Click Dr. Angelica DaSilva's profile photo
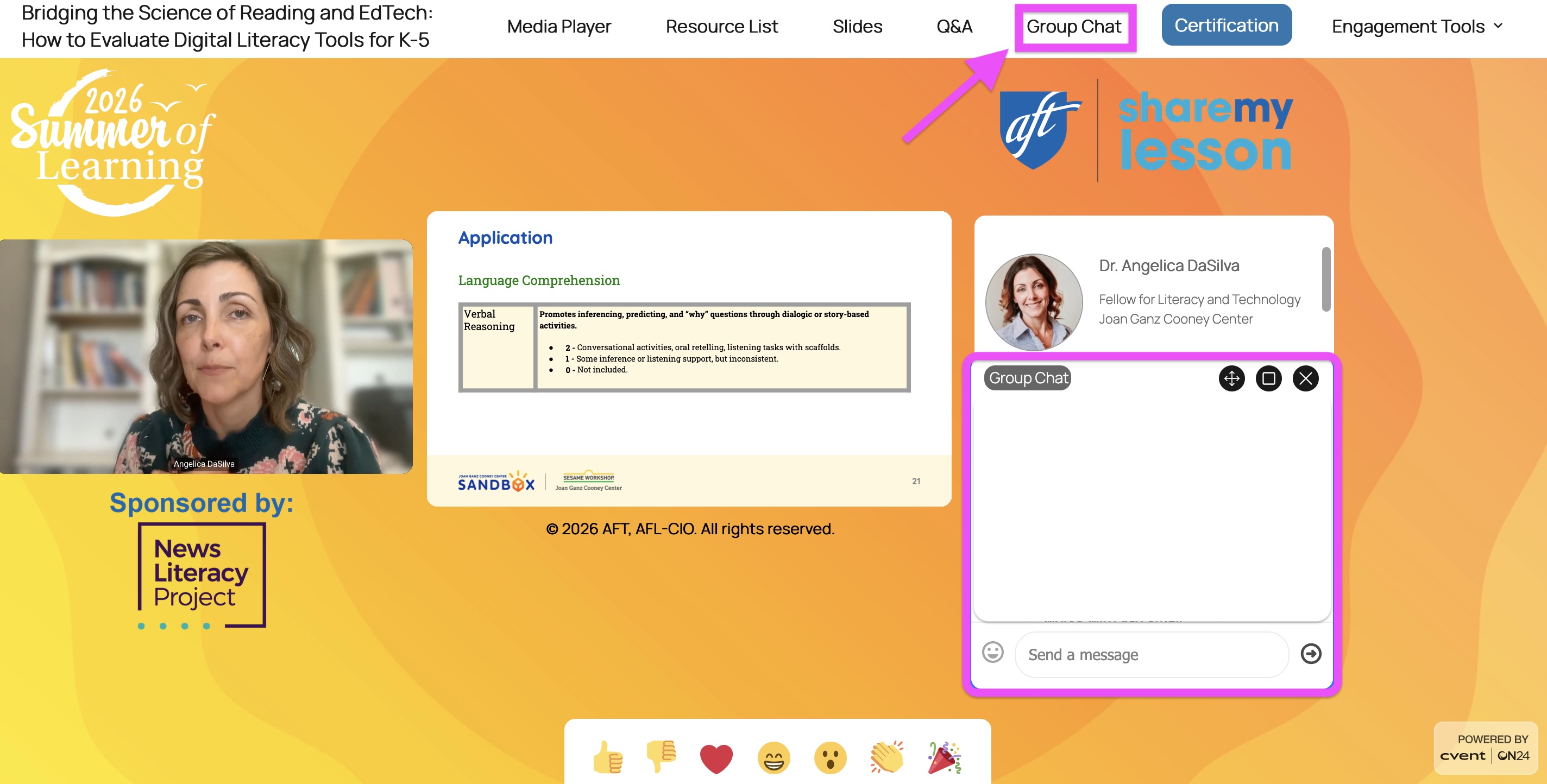The image size is (1547, 784). [x=1034, y=301]
